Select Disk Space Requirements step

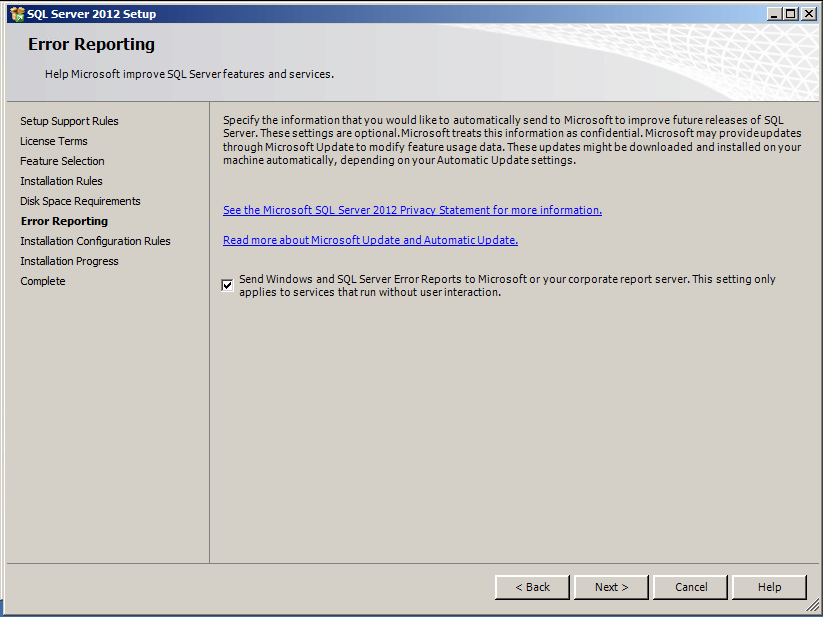coord(80,201)
